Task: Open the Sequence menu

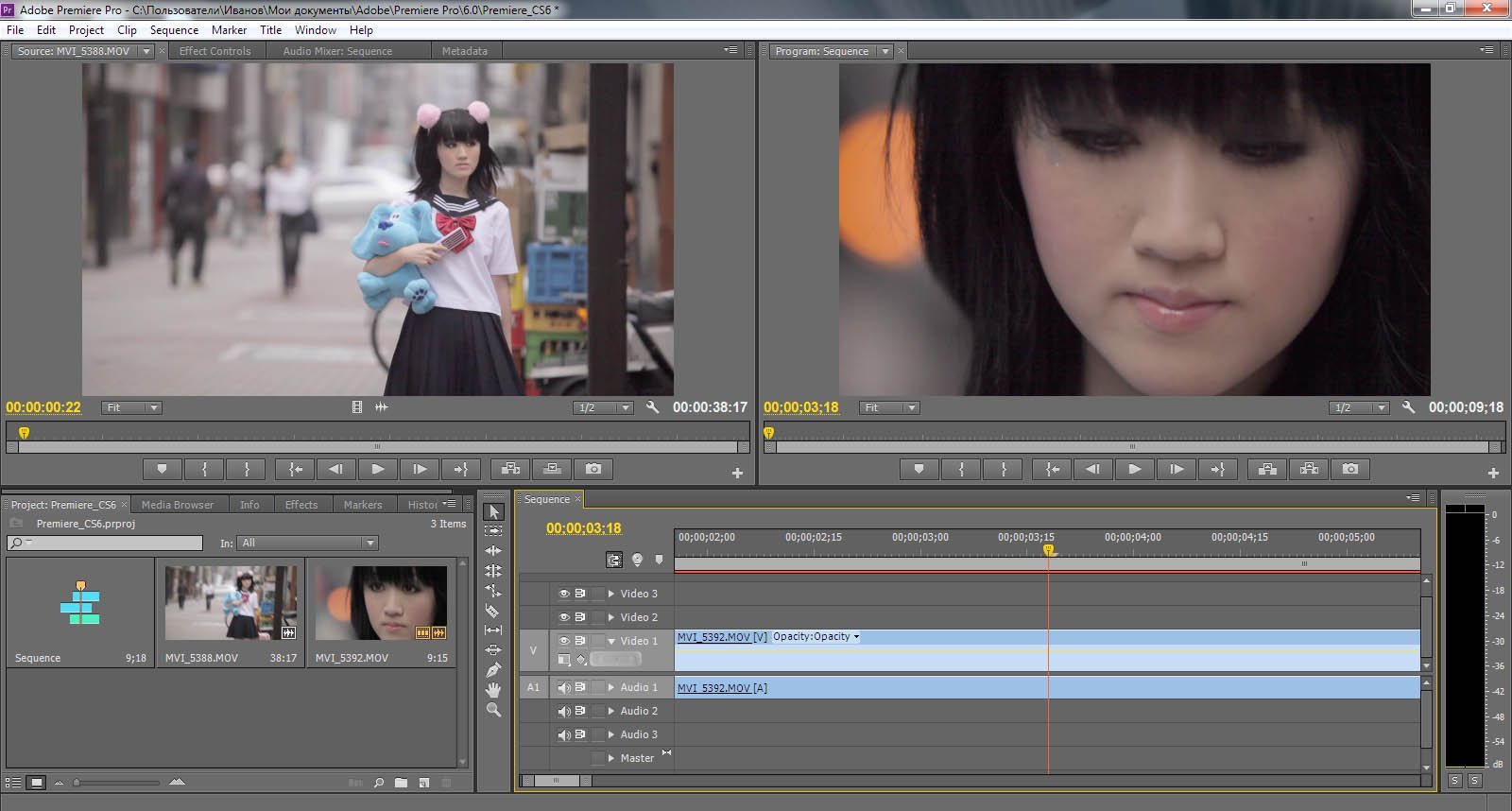Action: pyautogui.click(x=174, y=30)
